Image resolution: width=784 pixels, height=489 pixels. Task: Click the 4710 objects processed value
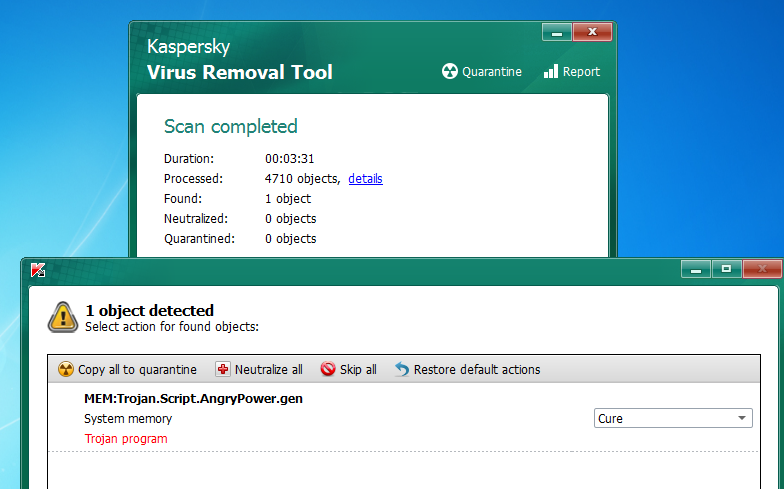tap(302, 178)
